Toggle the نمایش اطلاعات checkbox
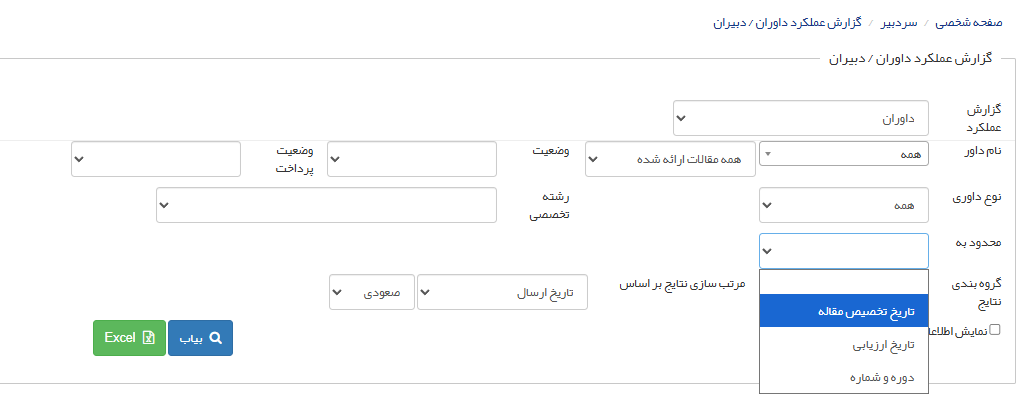 [x=994, y=330]
